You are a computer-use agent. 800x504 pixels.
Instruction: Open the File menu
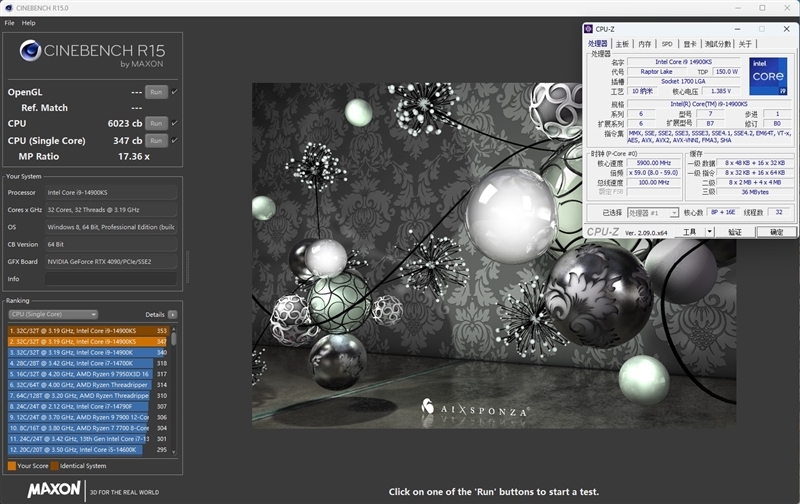(x=9, y=22)
